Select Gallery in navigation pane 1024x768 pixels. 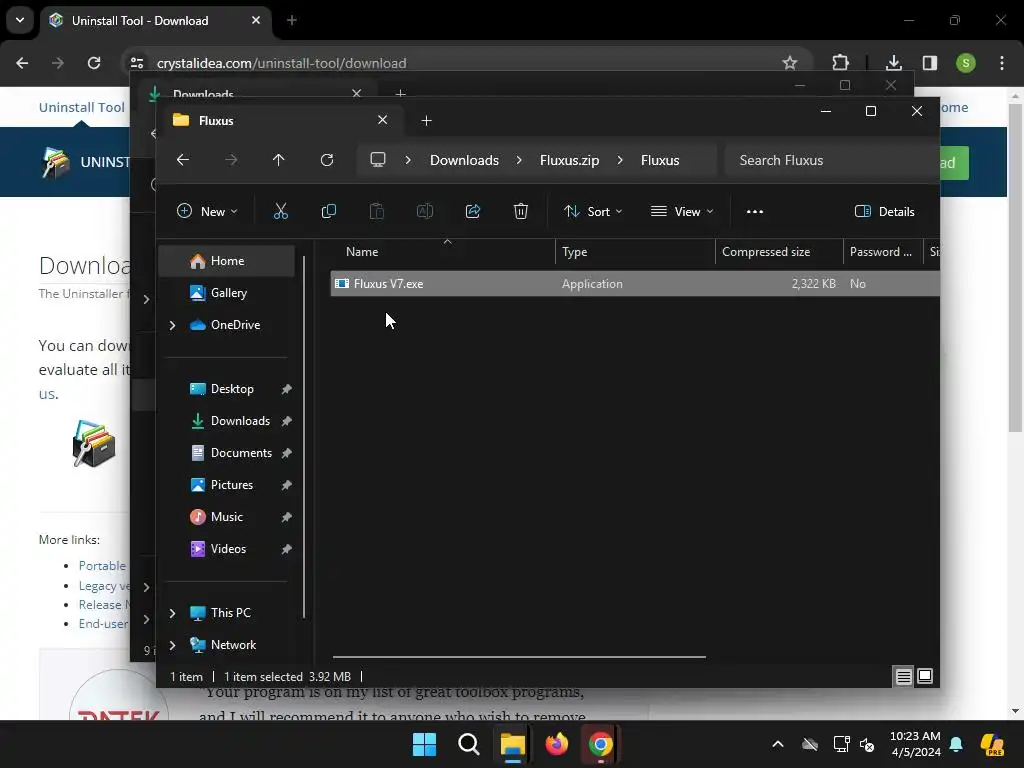coord(227,293)
